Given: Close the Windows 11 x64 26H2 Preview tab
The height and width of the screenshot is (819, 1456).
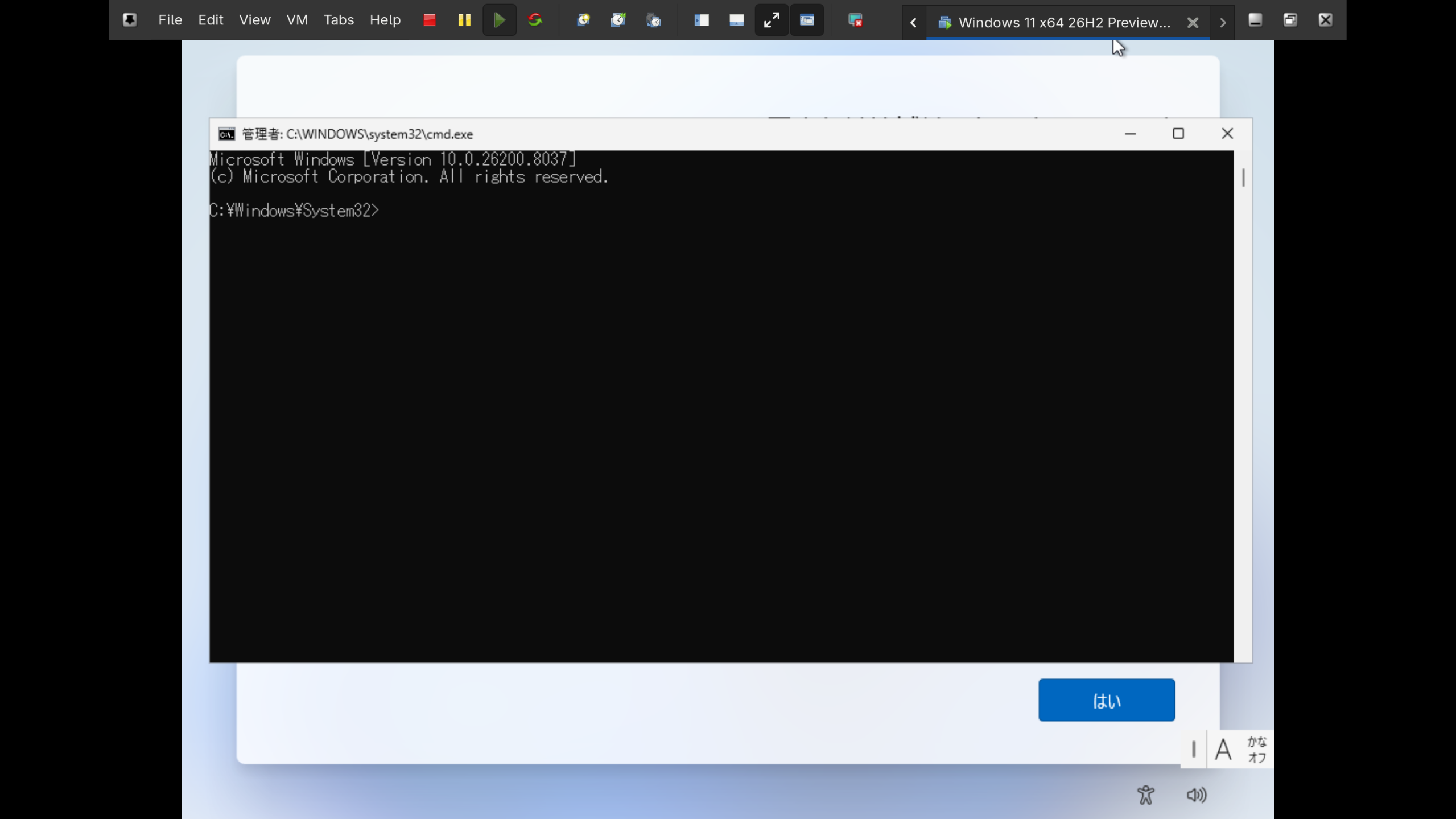Looking at the screenshot, I should coord(1193,23).
